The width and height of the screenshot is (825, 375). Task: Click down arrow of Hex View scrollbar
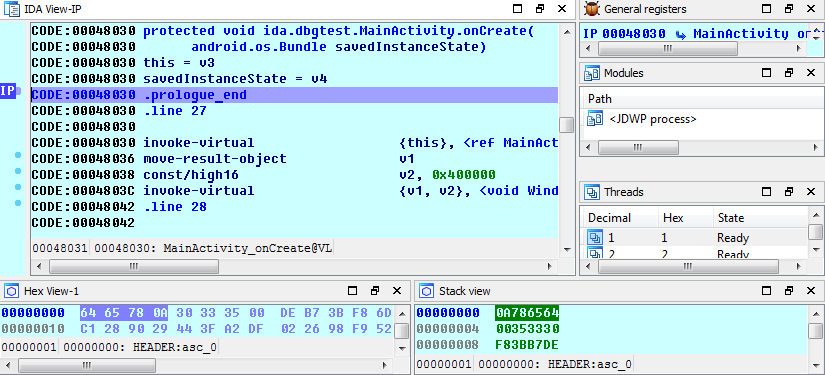pos(401,347)
